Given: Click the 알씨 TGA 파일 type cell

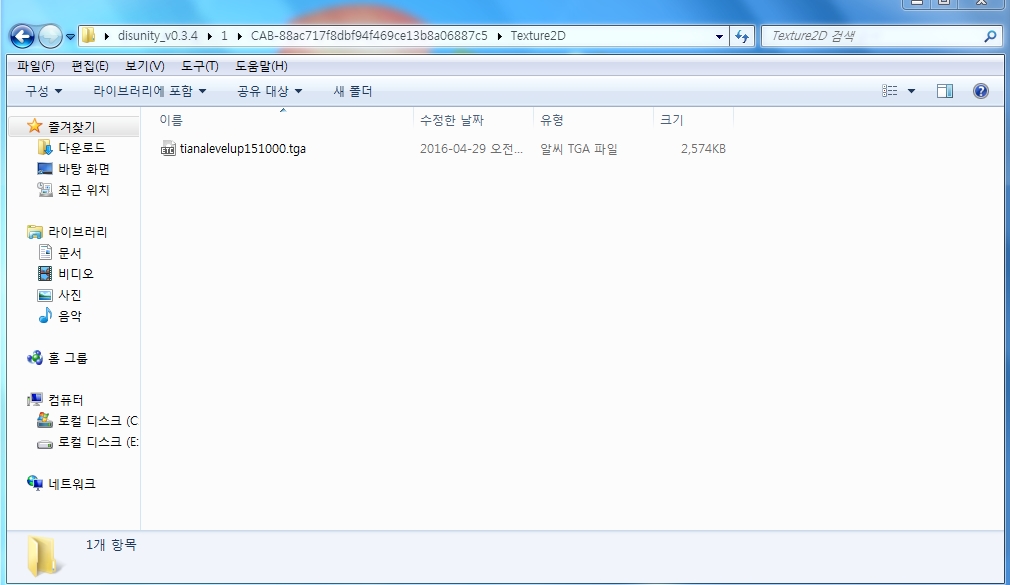Looking at the screenshot, I should point(578,149).
